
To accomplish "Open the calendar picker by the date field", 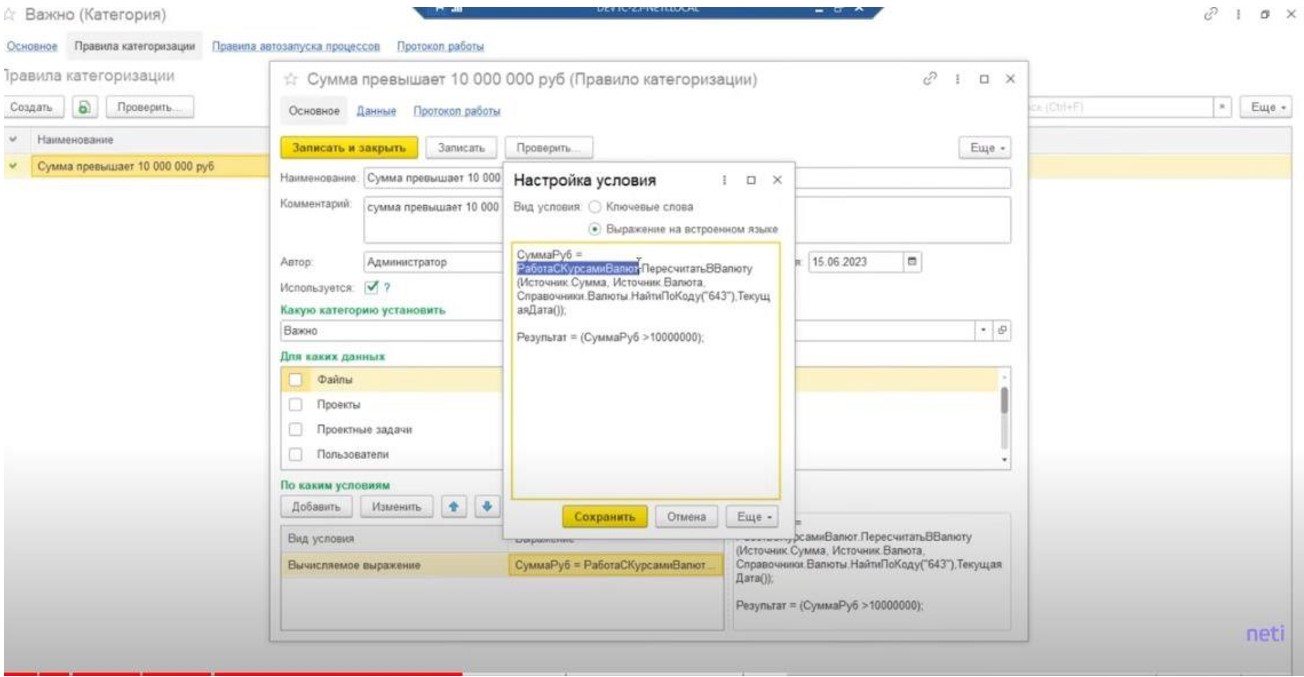I will pyautogui.click(x=911, y=262).
